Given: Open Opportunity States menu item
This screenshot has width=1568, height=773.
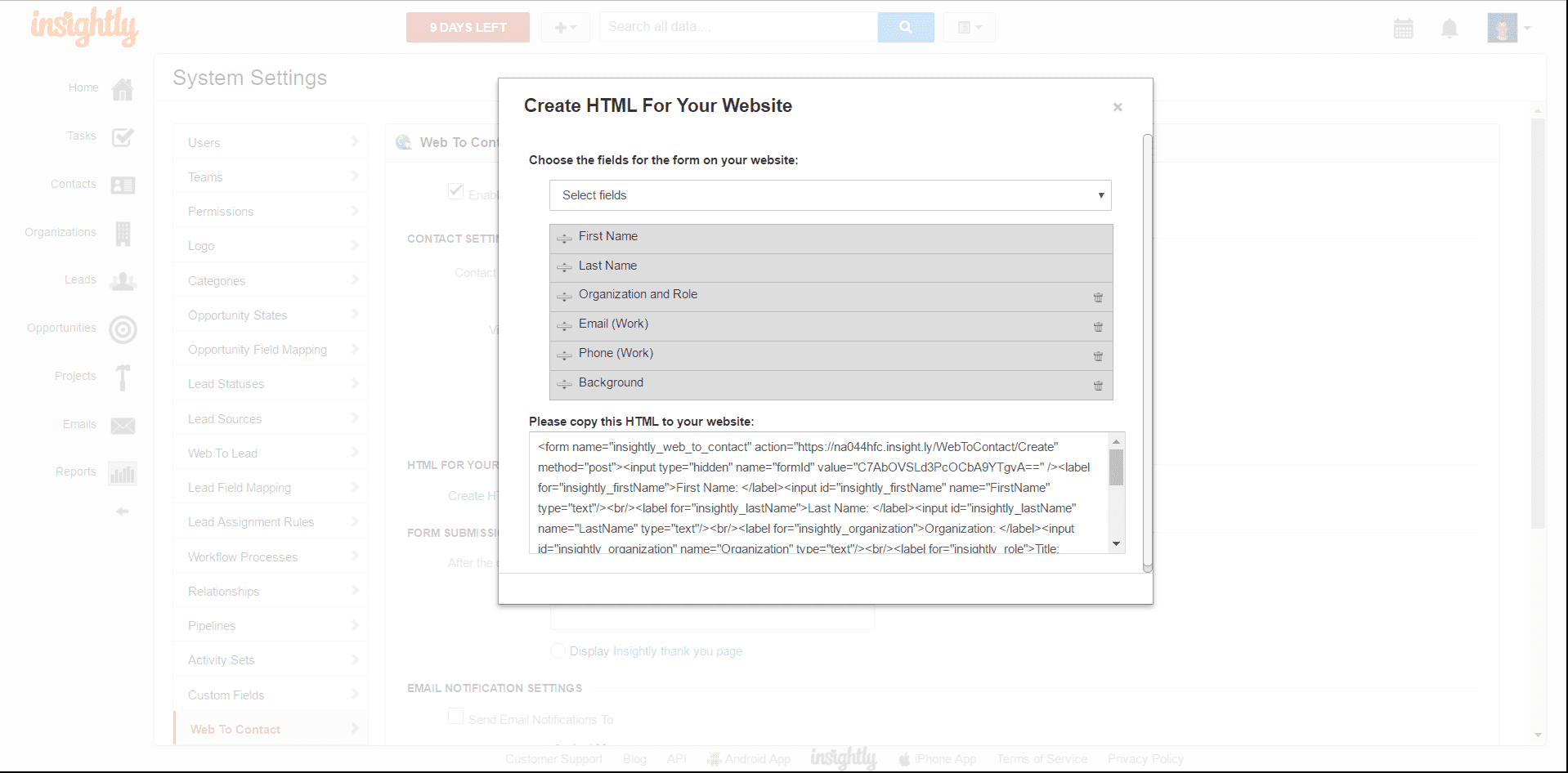Looking at the screenshot, I should click(x=271, y=315).
